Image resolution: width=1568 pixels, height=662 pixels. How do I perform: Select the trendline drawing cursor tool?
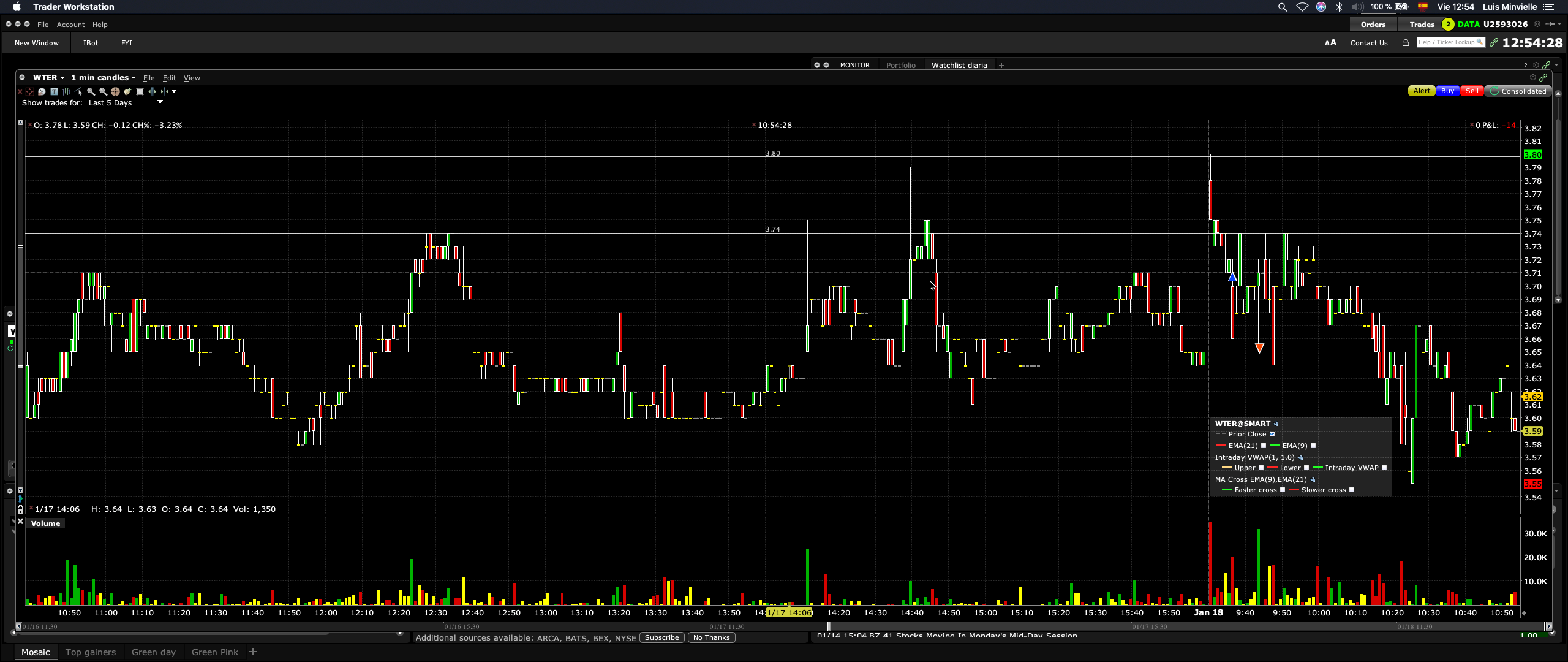click(78, 92)
